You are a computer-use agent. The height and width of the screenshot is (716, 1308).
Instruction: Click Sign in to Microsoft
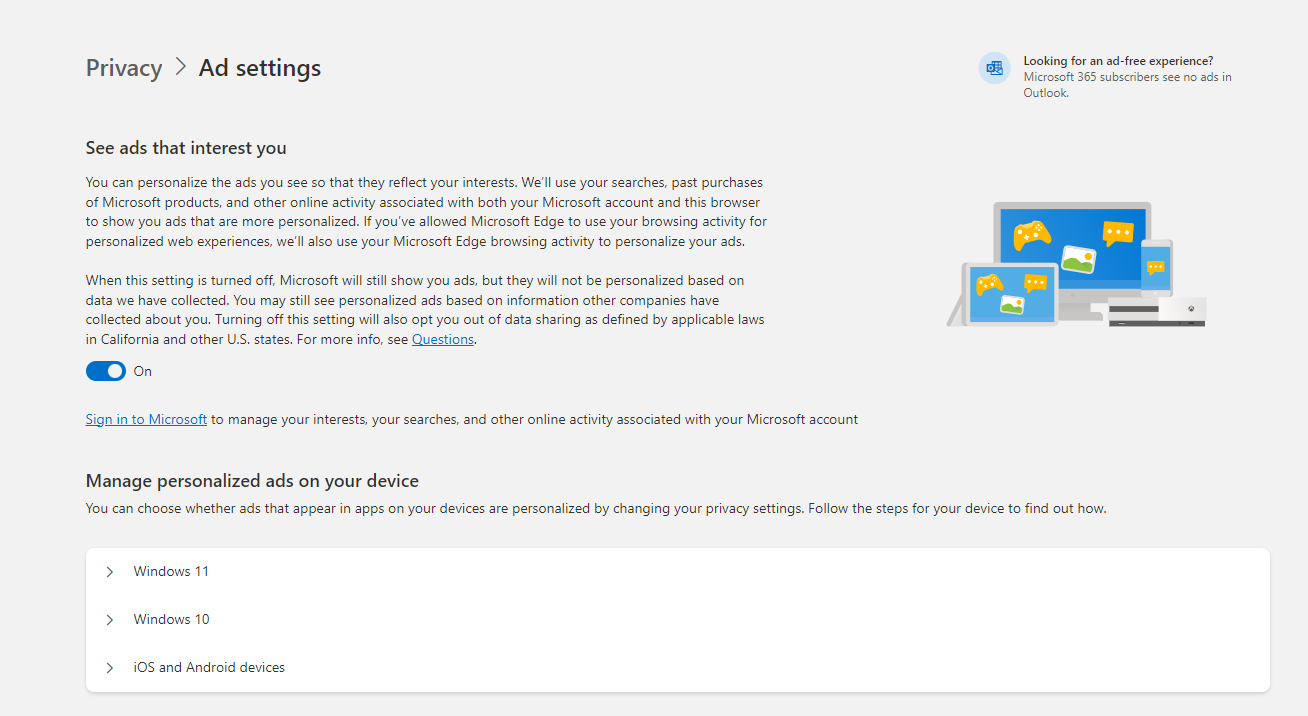pos(146,419)
